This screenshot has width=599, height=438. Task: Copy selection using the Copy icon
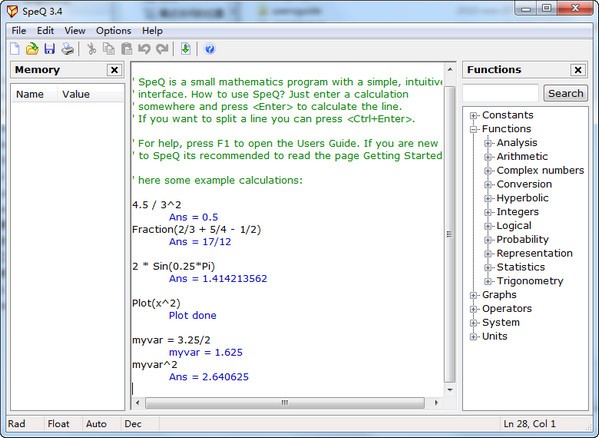tap(109, 49)
